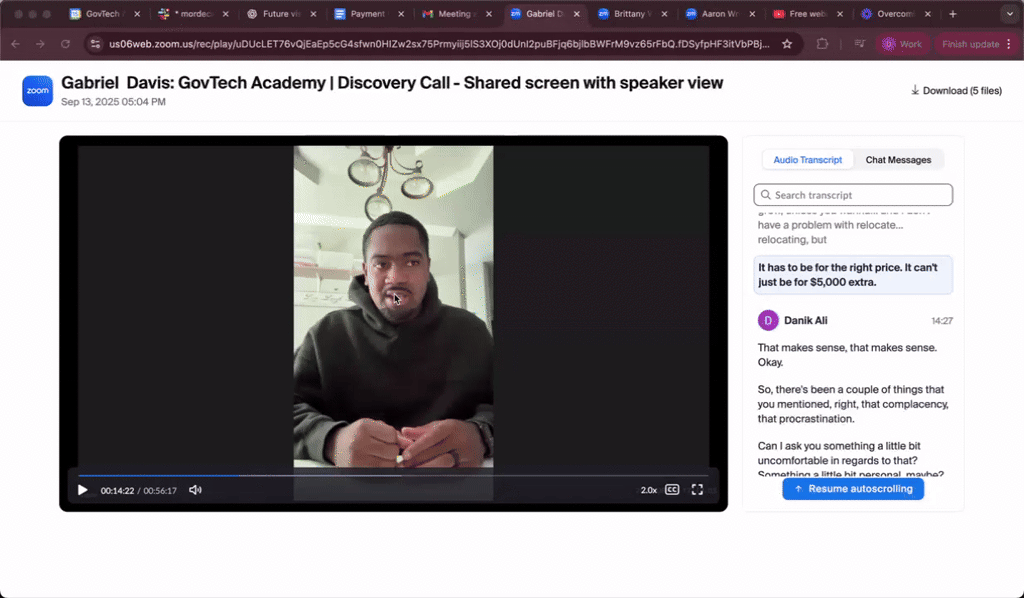Open the Work profile menu
The width and height of the screenshot is (1024, 598).
coord(903,44)
